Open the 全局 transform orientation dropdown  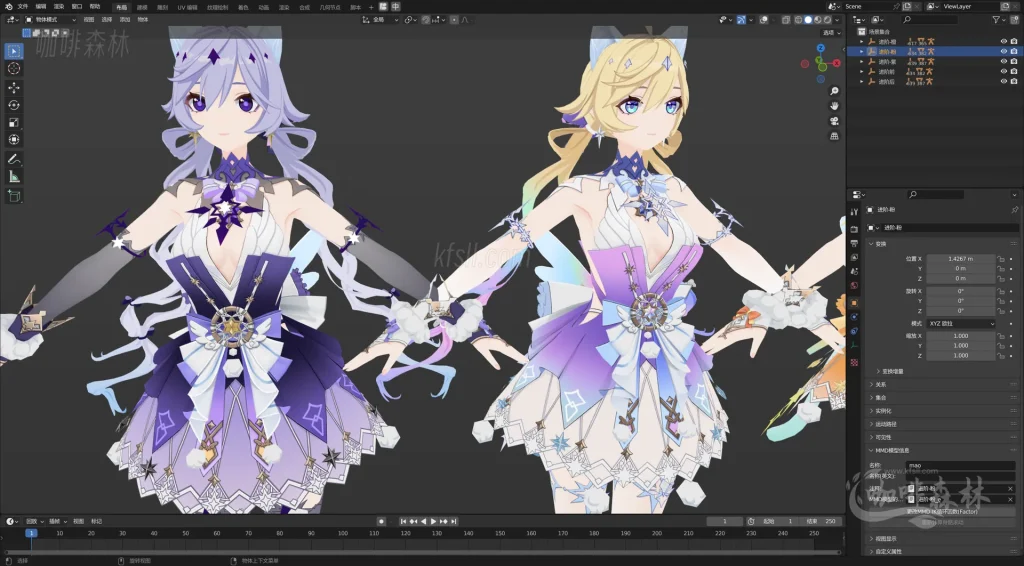click(x=381, y=20)
